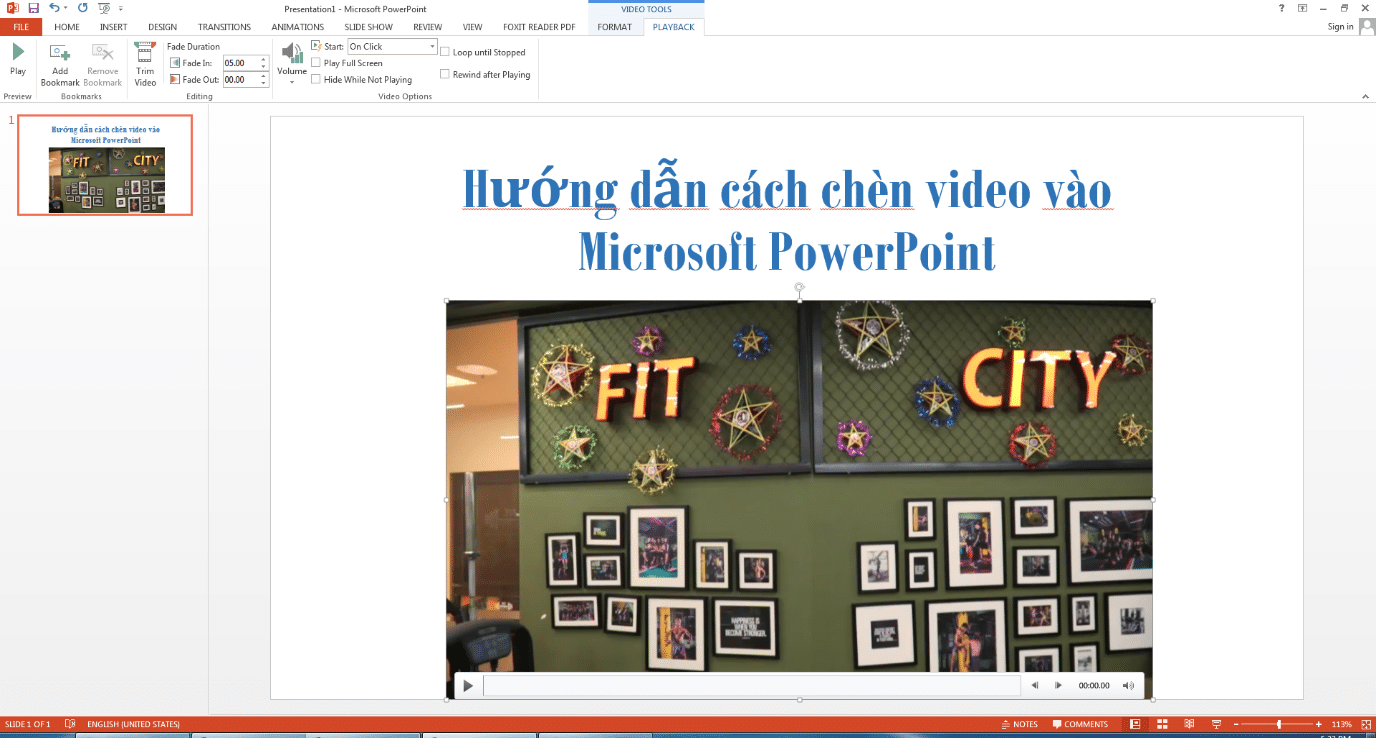This screenshot has height=738, width=1376.
Task: Click the zoom in plus icon
Action: coord(1319,724)
